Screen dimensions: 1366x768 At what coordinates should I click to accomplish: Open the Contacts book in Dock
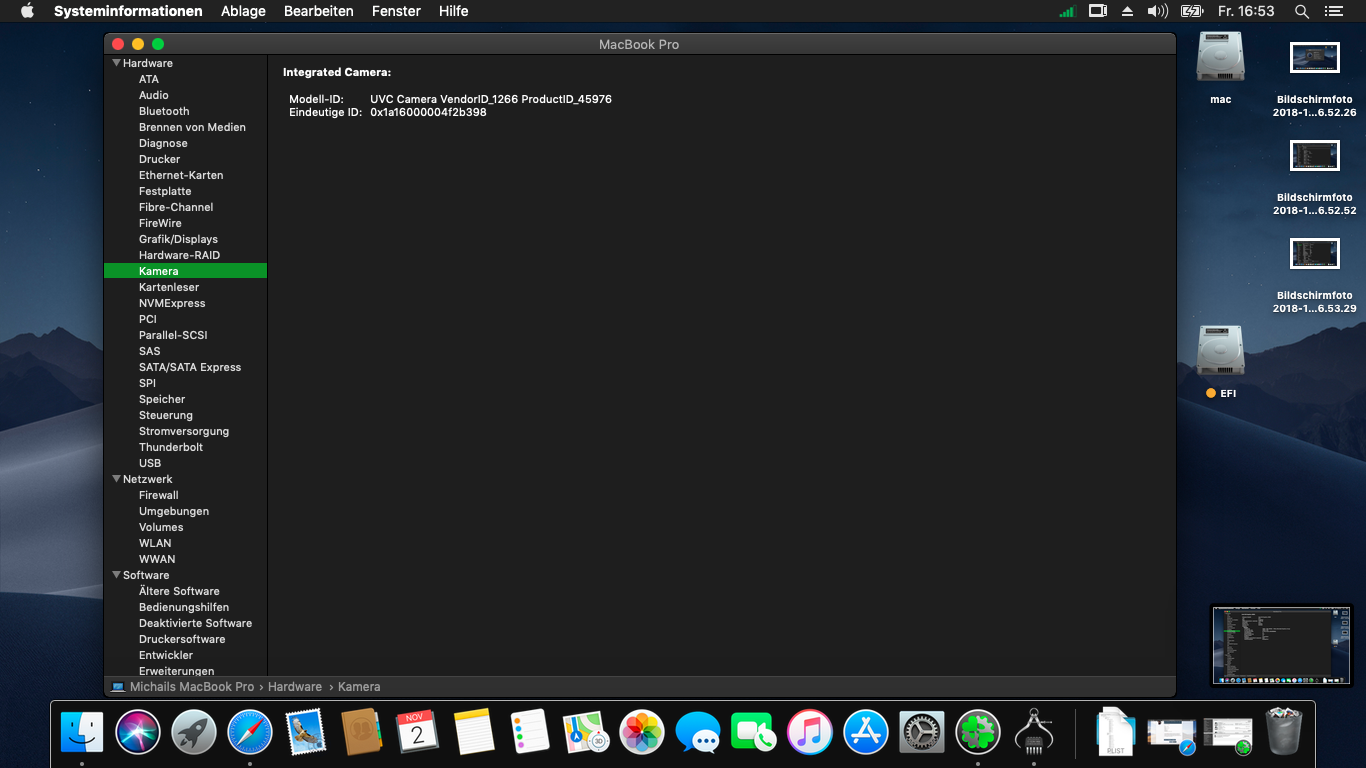click(362, 732)
